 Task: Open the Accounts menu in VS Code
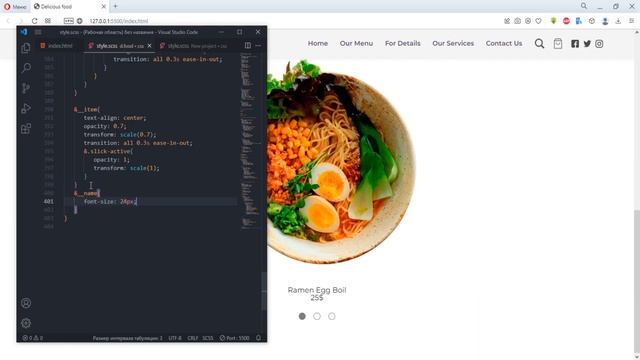click(x=26, y=303)
